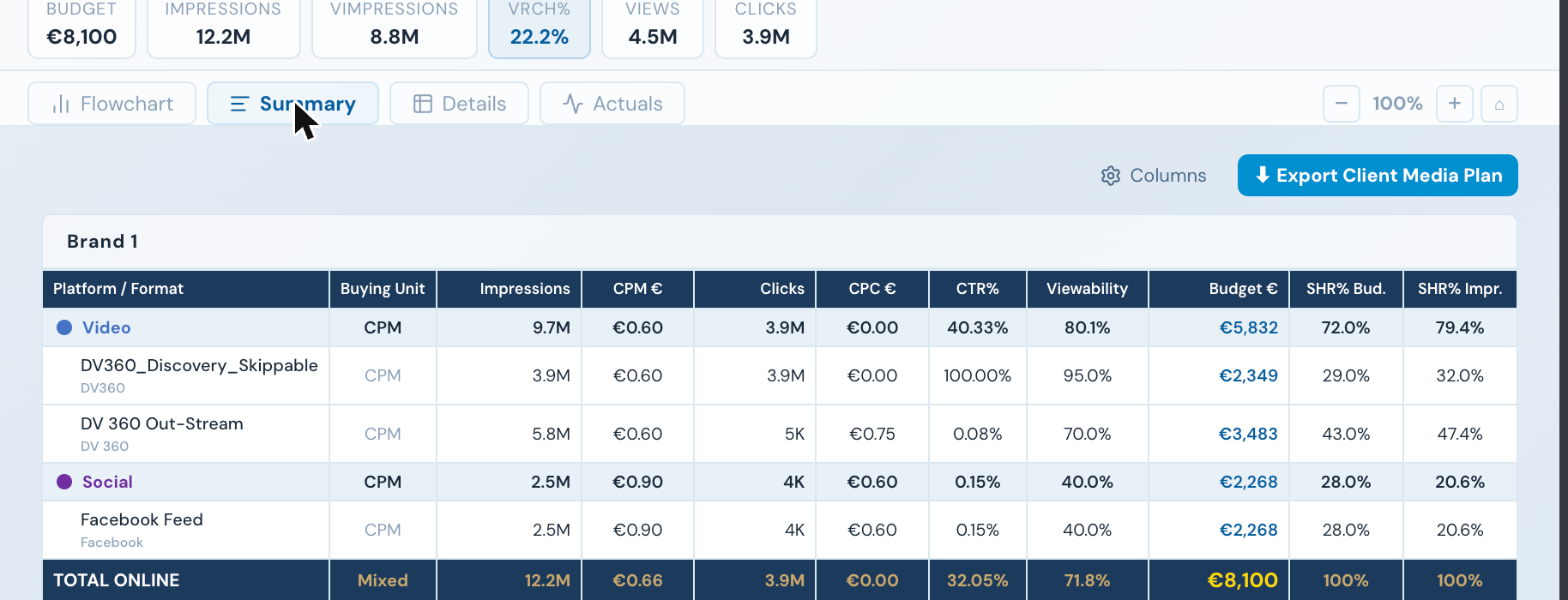1568x600 pixels.
Task: Select the Video group row label
Action: coord(106,328)
